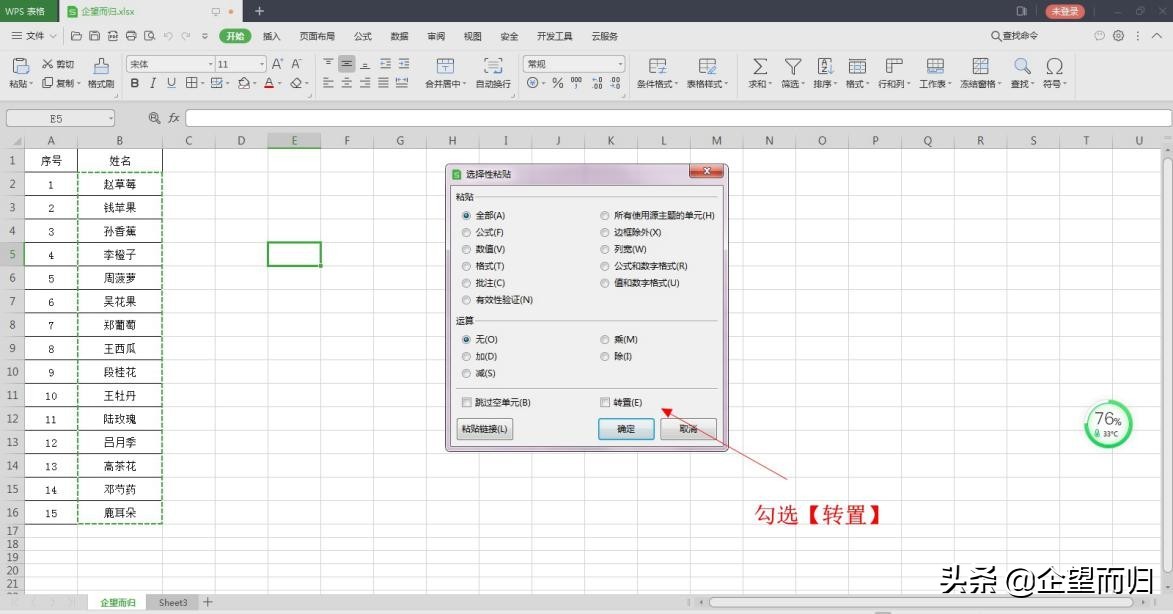Click the Merge and Center (合并居中) icon
Viewport: 1173px width, 614px height.
click(x=445, y=67)
